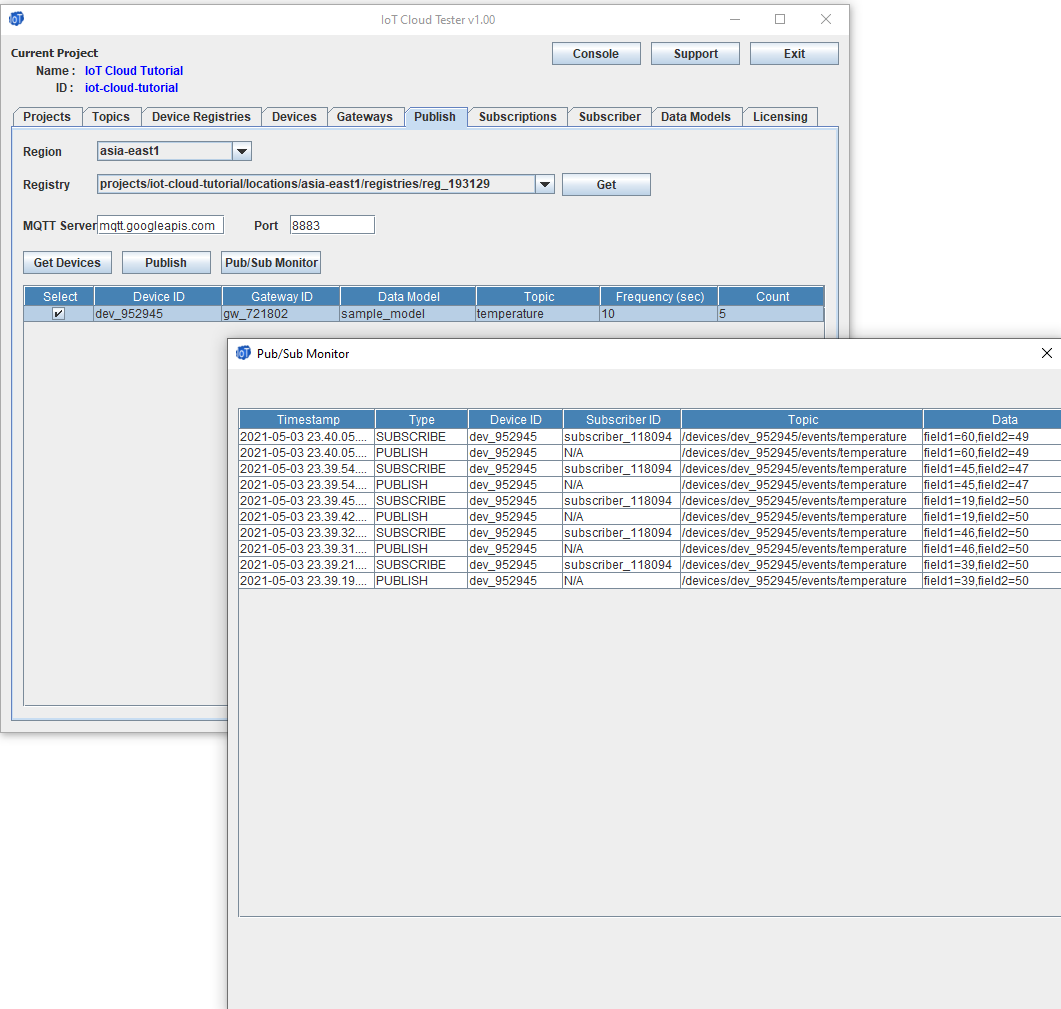Viewport: 1061px width, 1009px height.
Task: Click the Gateway ID column header
Action: (281, 296)
